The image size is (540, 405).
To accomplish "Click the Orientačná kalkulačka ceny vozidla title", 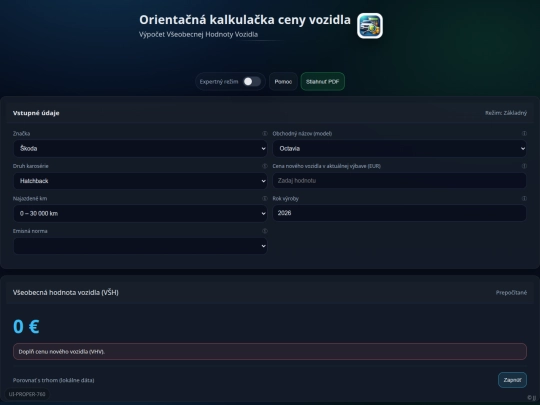I will [245, 20].
